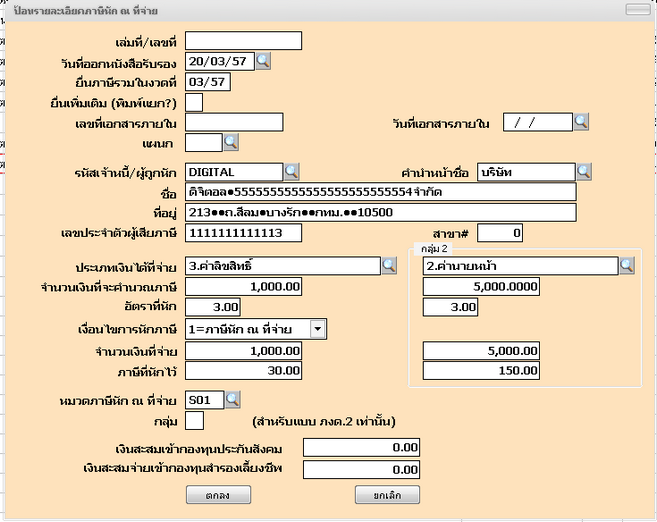This screenshot has height=522, width=657.
Task: Click group 2 deduction rate 3.00 field
Action: tap(450, 307)
